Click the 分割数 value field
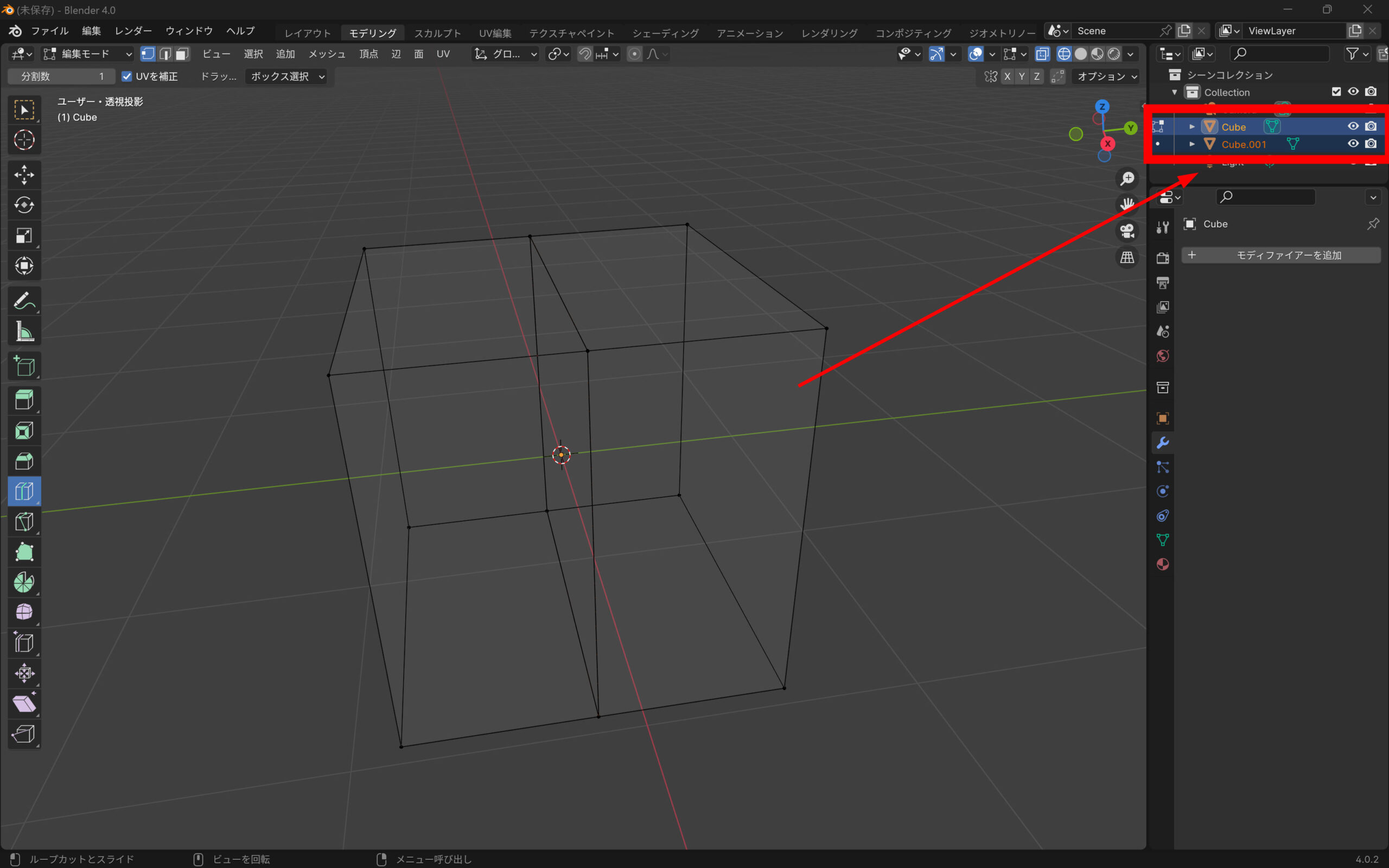This screenshot has height=868, width=1389. point(61,76)
